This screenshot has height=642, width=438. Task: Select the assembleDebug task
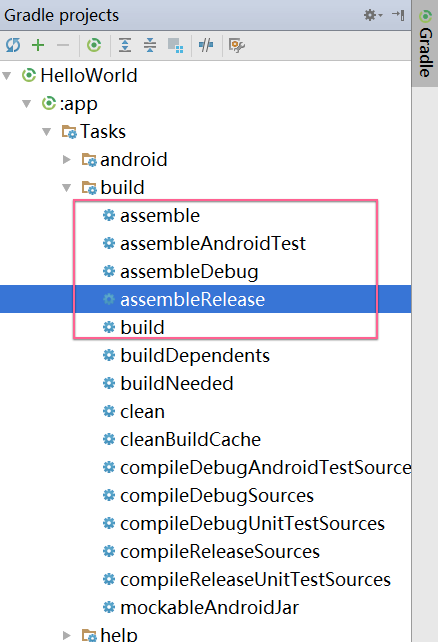(189, 271)
